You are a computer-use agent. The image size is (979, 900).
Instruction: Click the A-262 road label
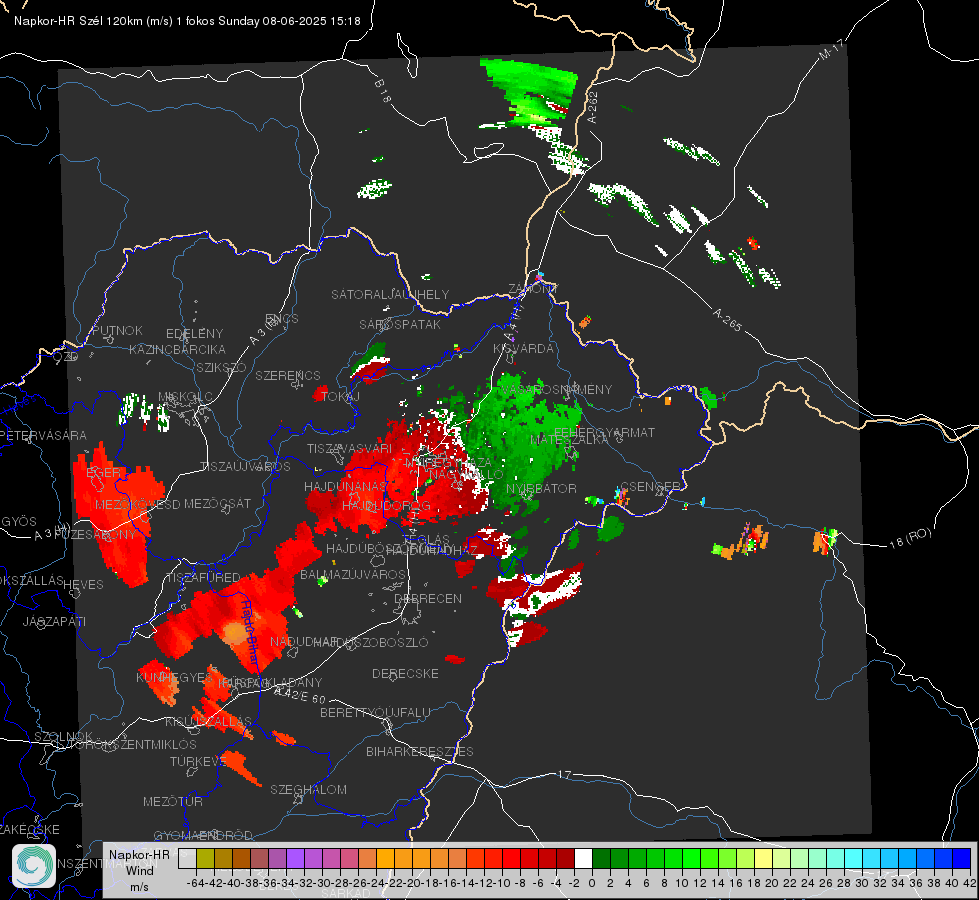pos(593,107)
